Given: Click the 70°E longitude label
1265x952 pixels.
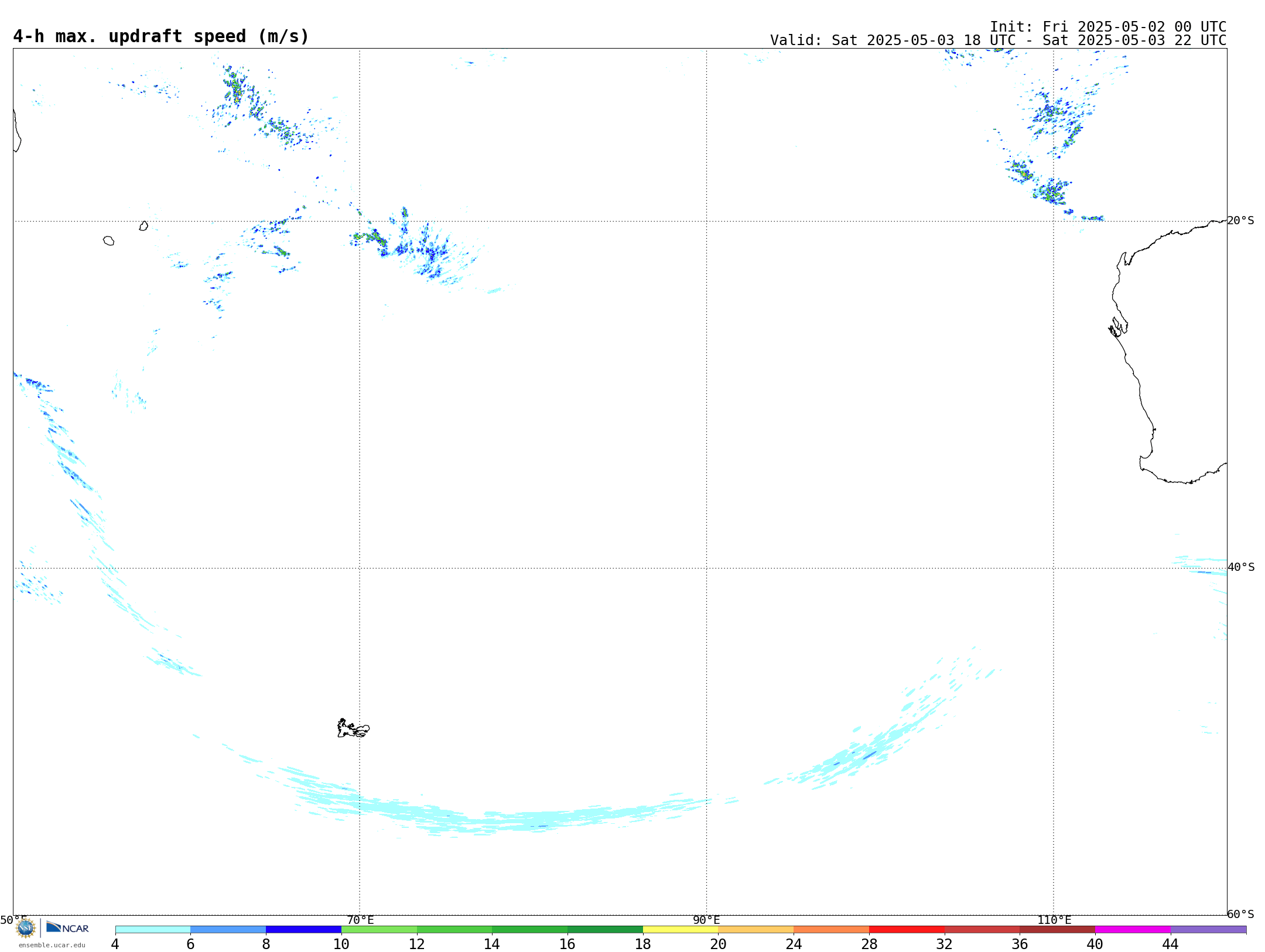Looking at the screenshot, I should point(360,920).
